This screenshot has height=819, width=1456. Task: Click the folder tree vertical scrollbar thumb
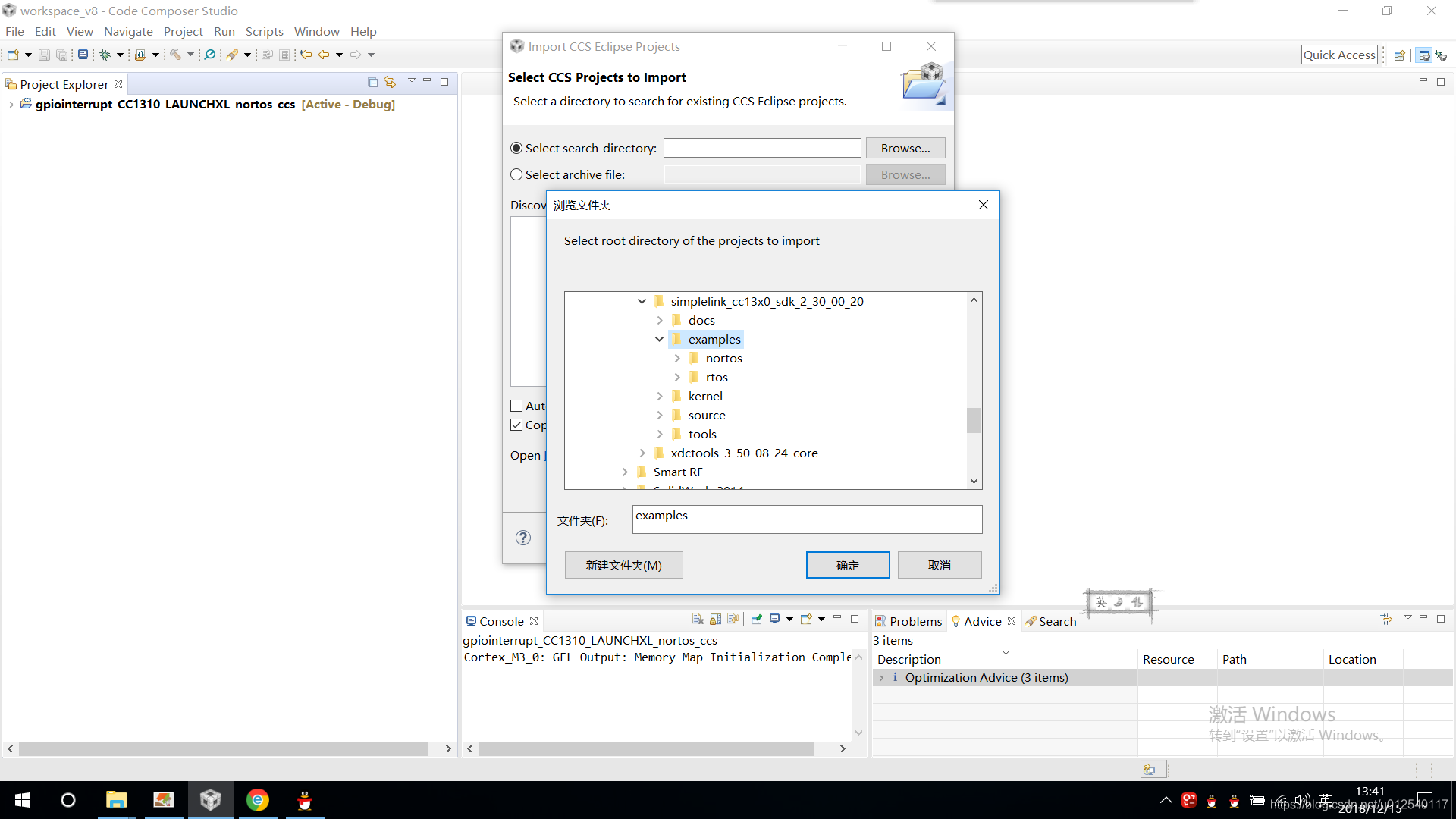coord(974,420)
